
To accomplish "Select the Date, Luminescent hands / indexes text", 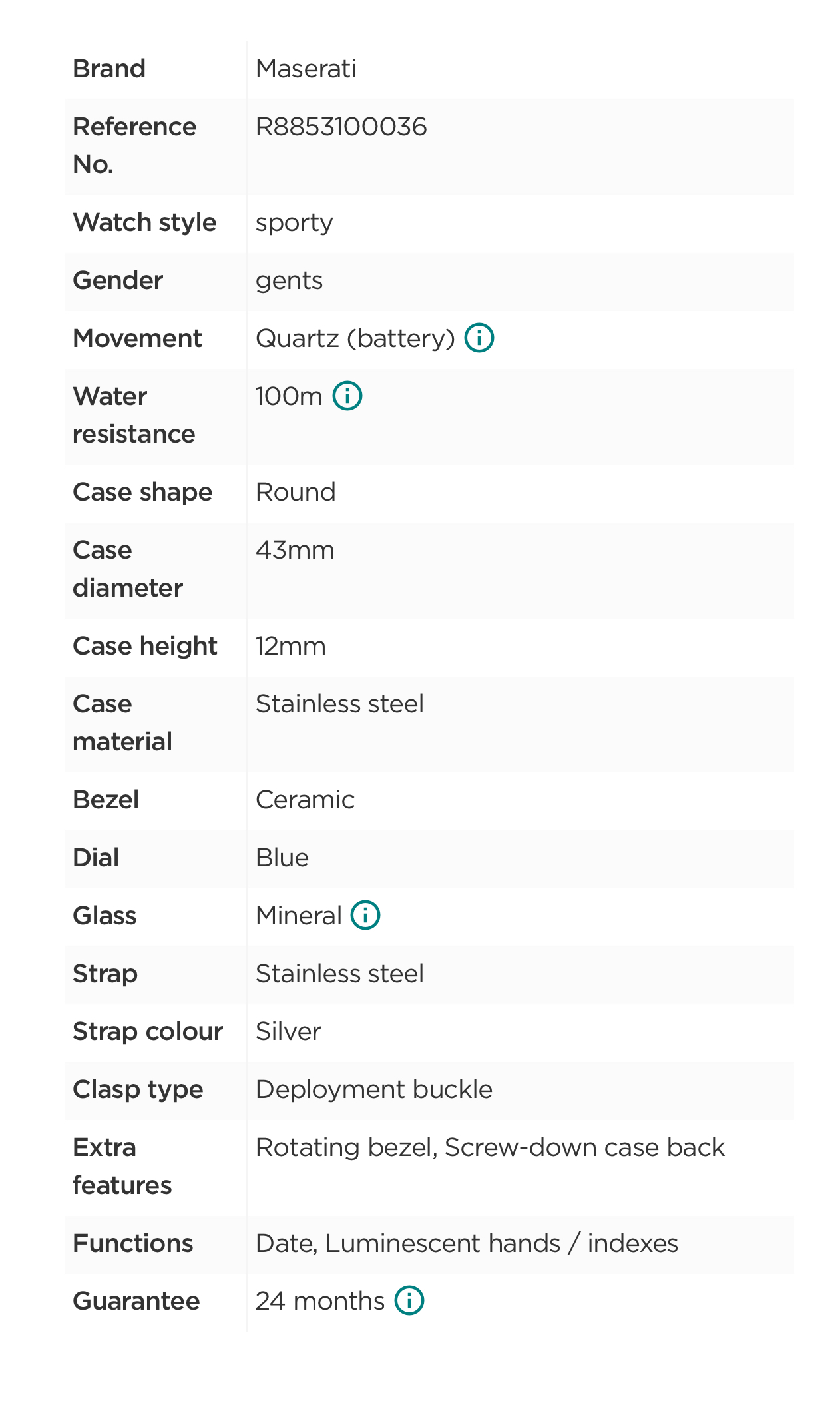I will 467,1243.
